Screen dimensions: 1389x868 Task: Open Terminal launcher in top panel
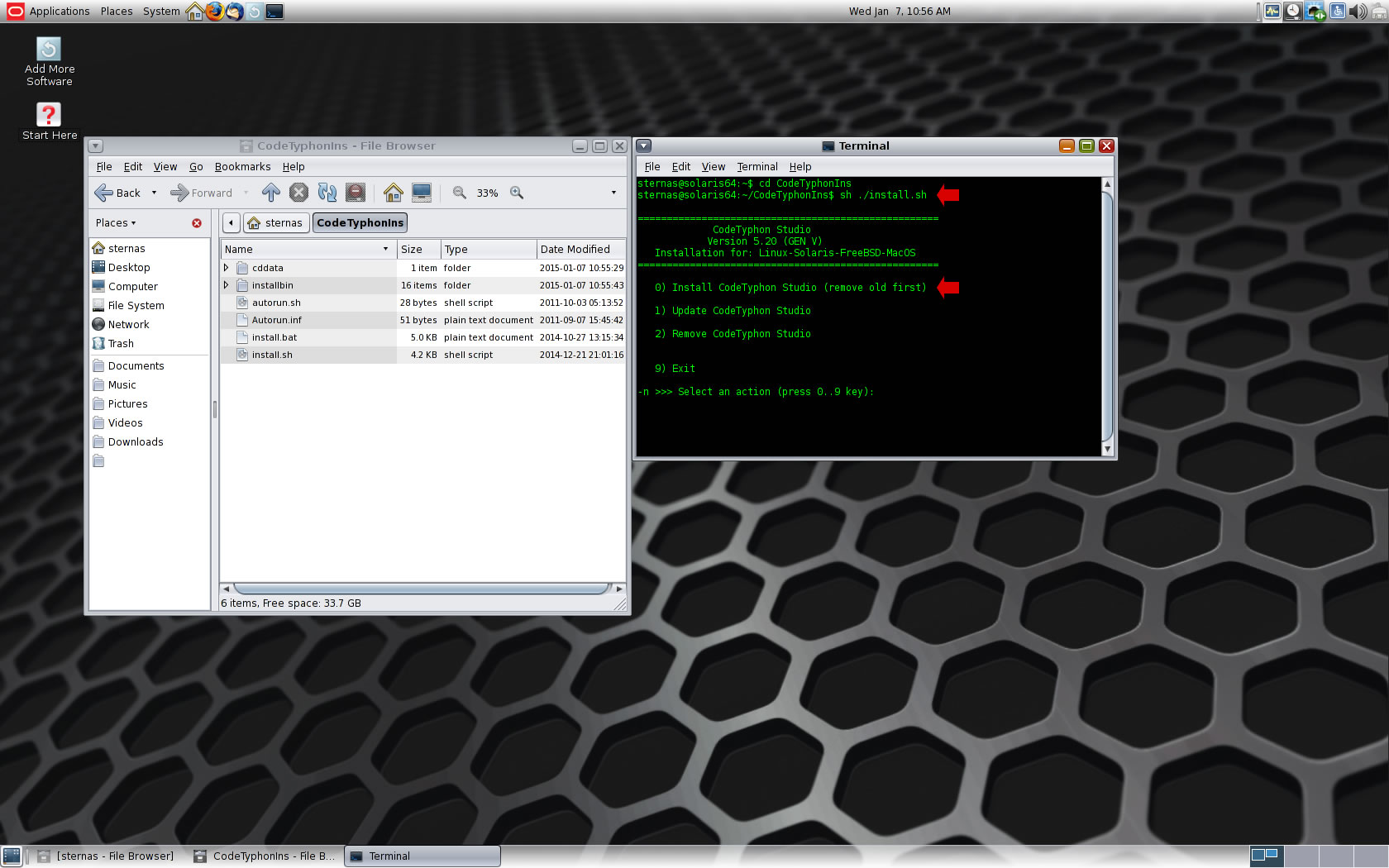tap(274, 12)
